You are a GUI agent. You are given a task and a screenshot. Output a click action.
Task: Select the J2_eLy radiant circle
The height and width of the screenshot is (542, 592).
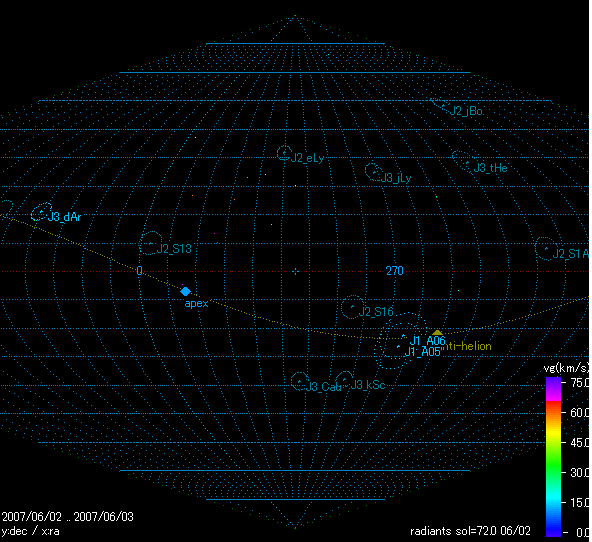tap(284, 153)
